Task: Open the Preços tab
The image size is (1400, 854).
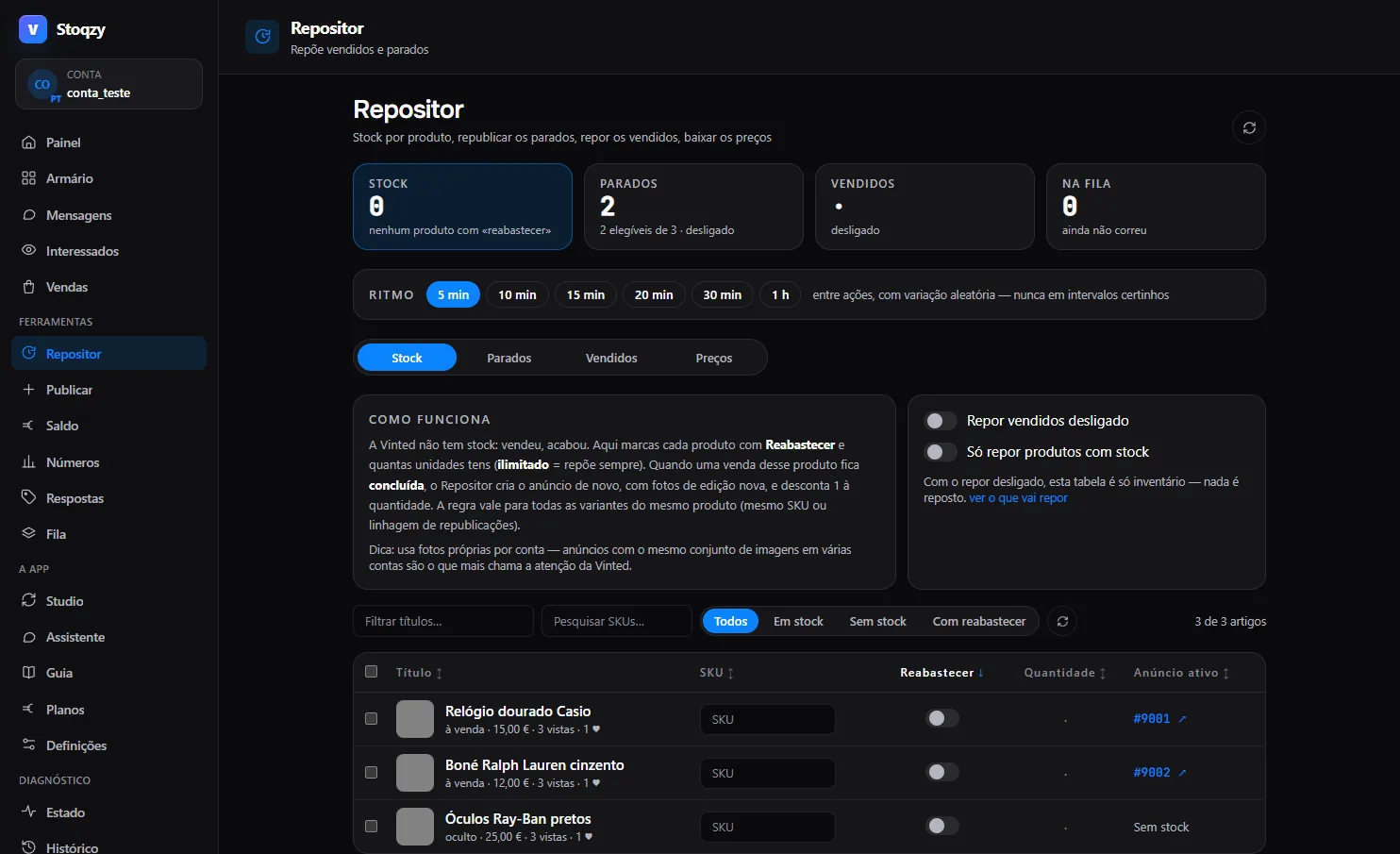Action: click(x=714, y=358)
